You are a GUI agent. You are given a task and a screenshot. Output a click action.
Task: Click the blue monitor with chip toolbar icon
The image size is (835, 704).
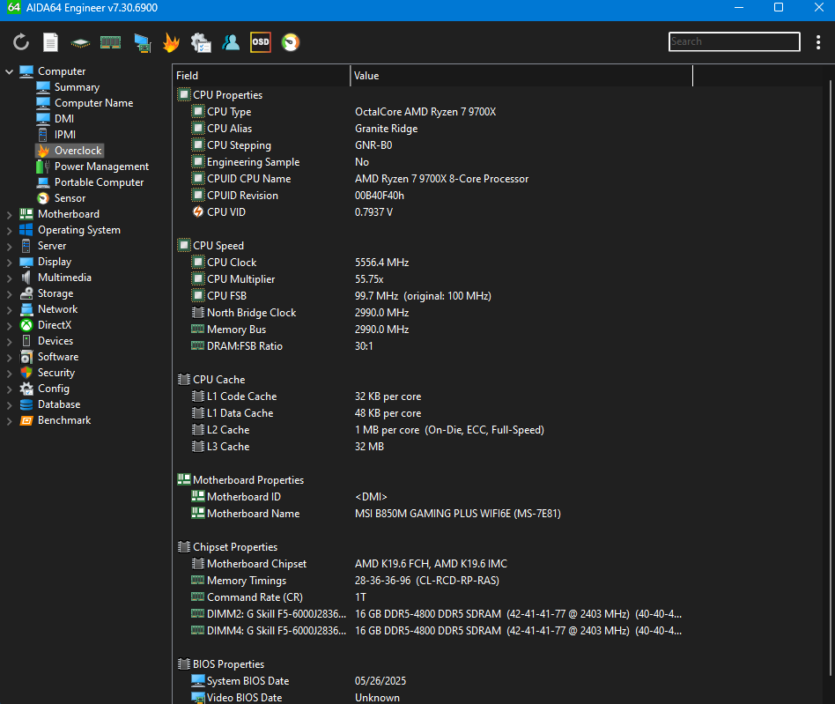click(x=142, y=43)
